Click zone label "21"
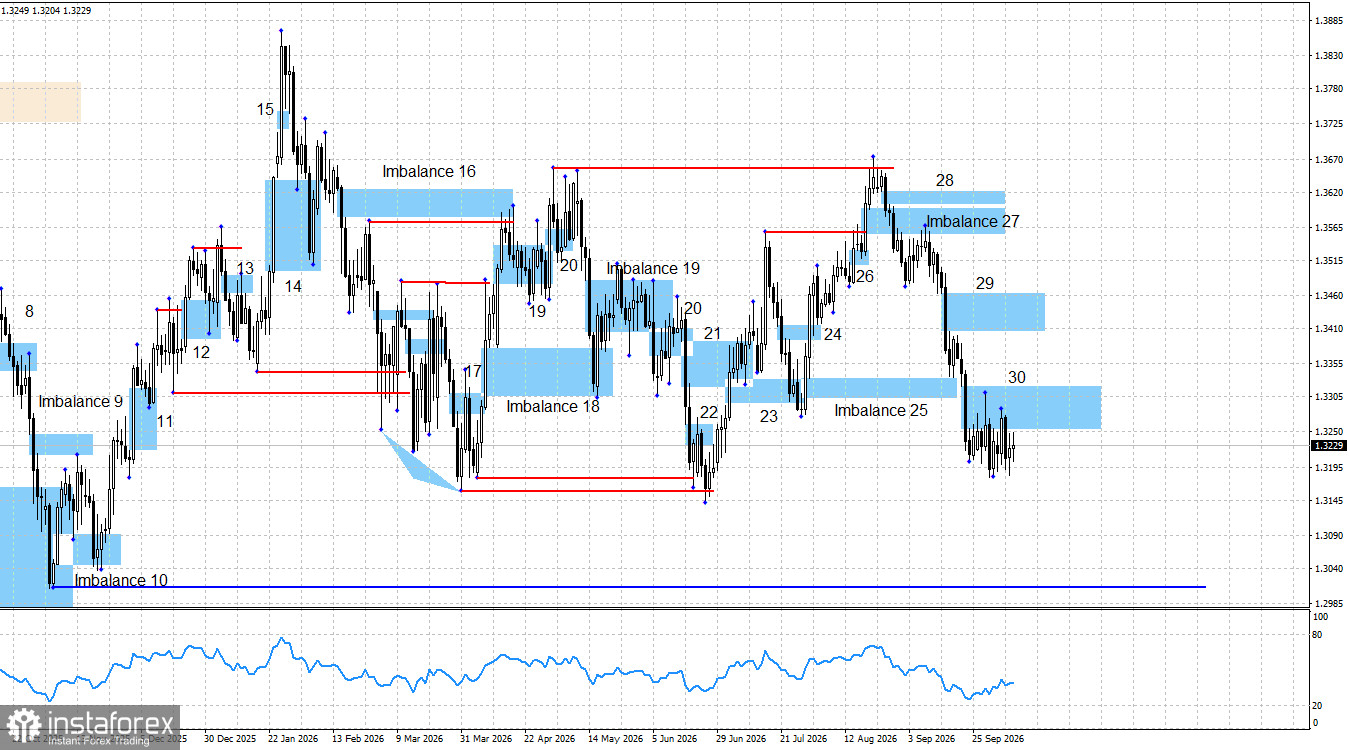Screen dimensions: 1350x750 pyautogui.click(x=712, y=333)
